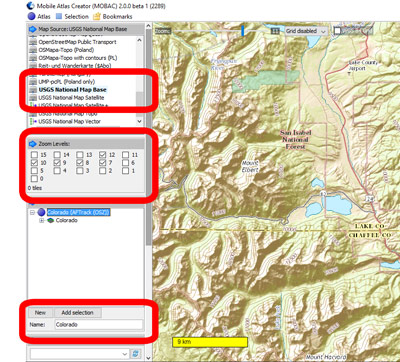This screenshot has width=400, height=362.
Task: Collapse the Colorado (AFTrack) atlas node
Action: coord(32,212)
